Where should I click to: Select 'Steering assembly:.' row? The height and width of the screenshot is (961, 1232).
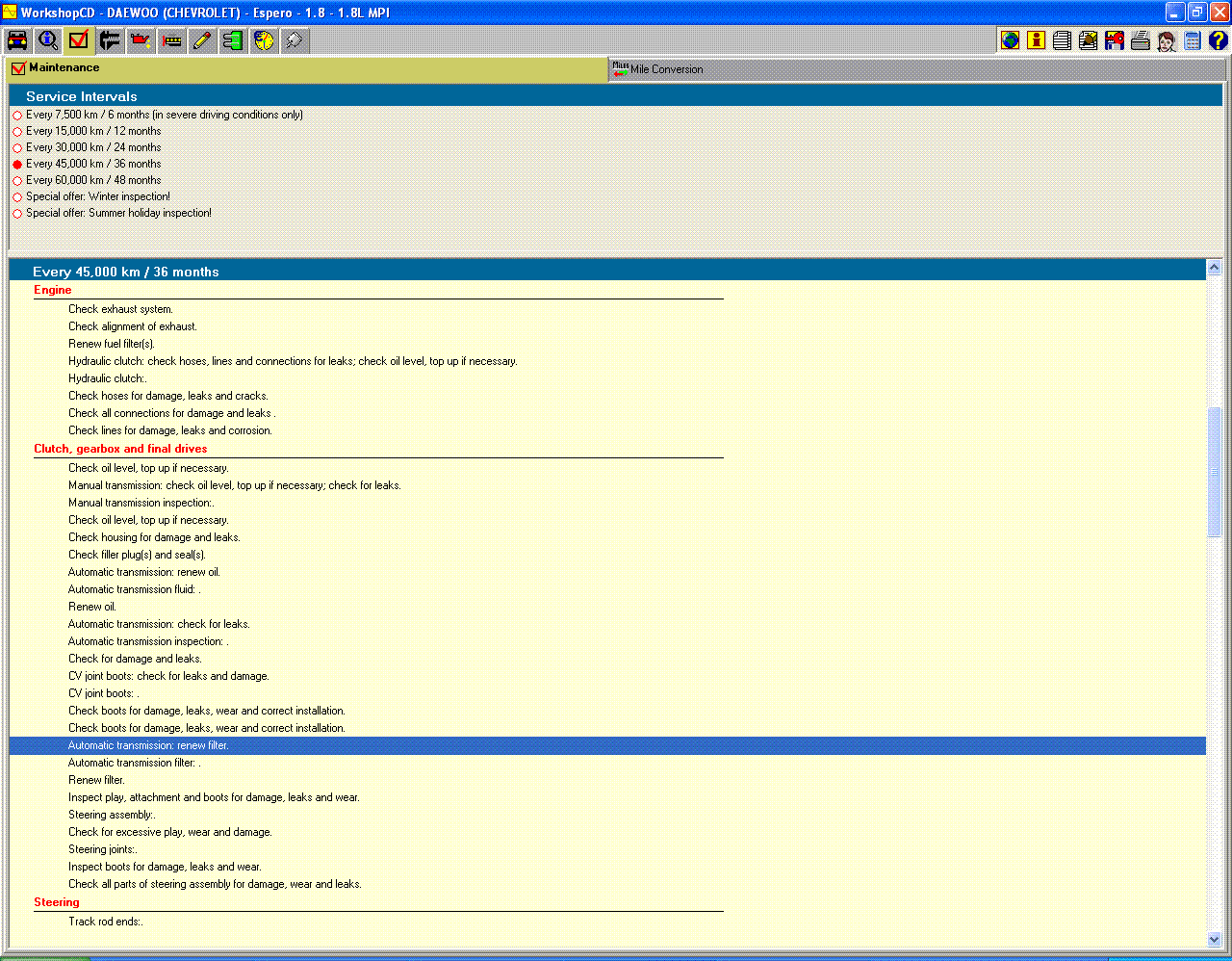click(607, 815)
